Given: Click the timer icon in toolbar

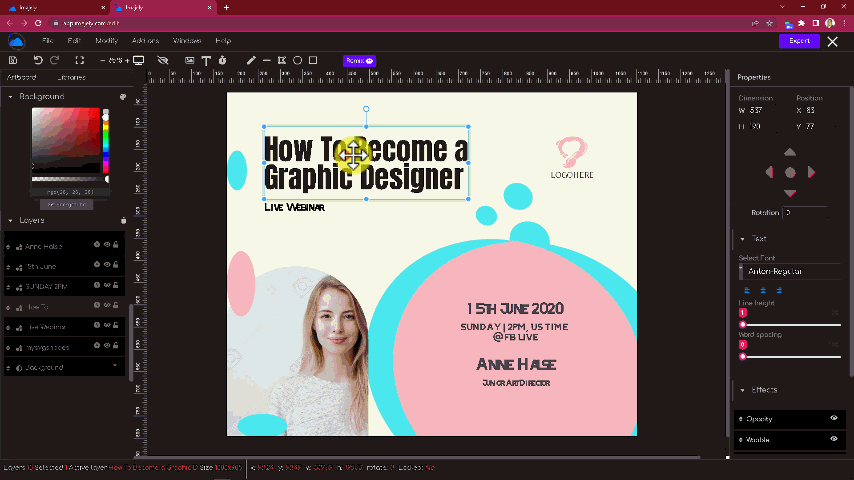Looking at the screenshot, I should click(x=223, y=60).
